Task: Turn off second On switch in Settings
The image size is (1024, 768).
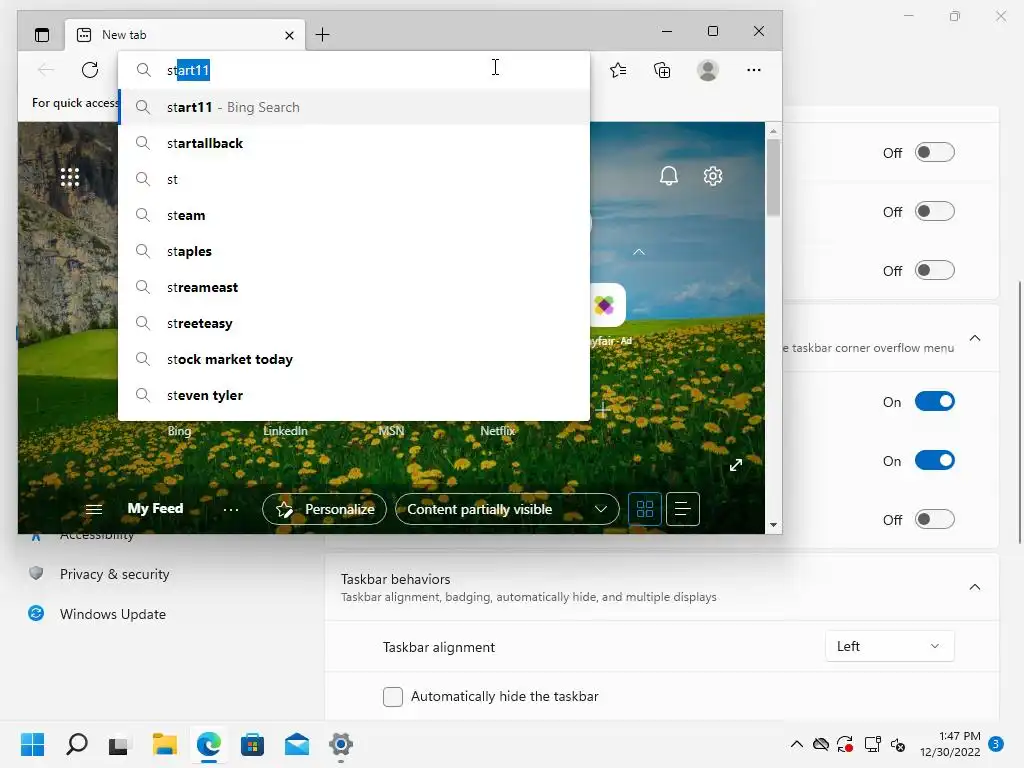Action: [935, 460]
